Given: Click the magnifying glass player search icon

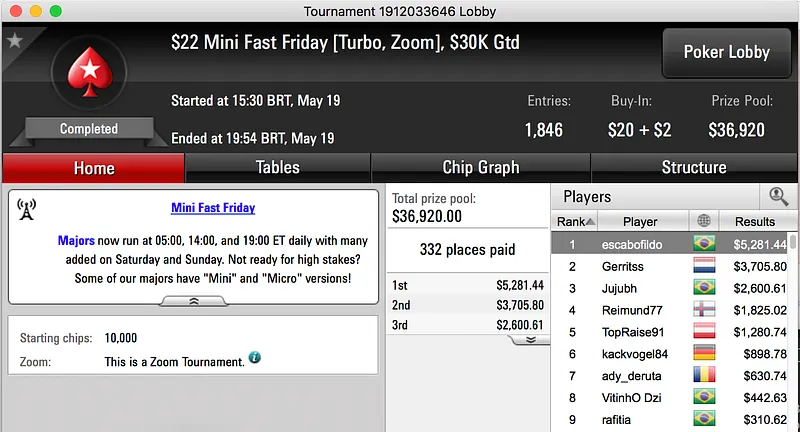Looking at the screenshot, I should (x=777, y=197).
